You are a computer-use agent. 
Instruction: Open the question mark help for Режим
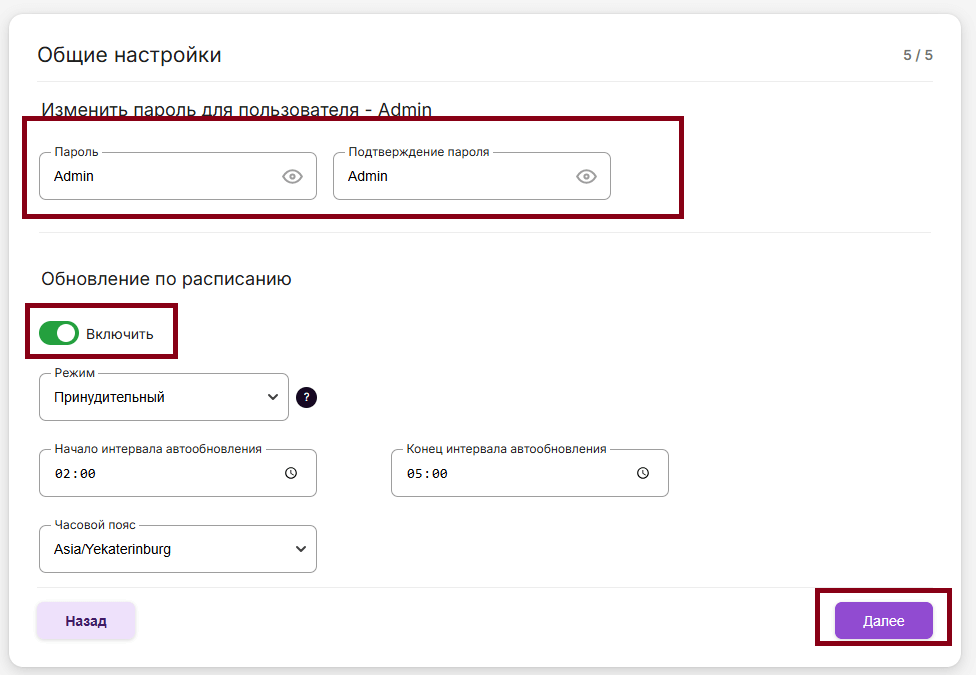pos(307,398)
